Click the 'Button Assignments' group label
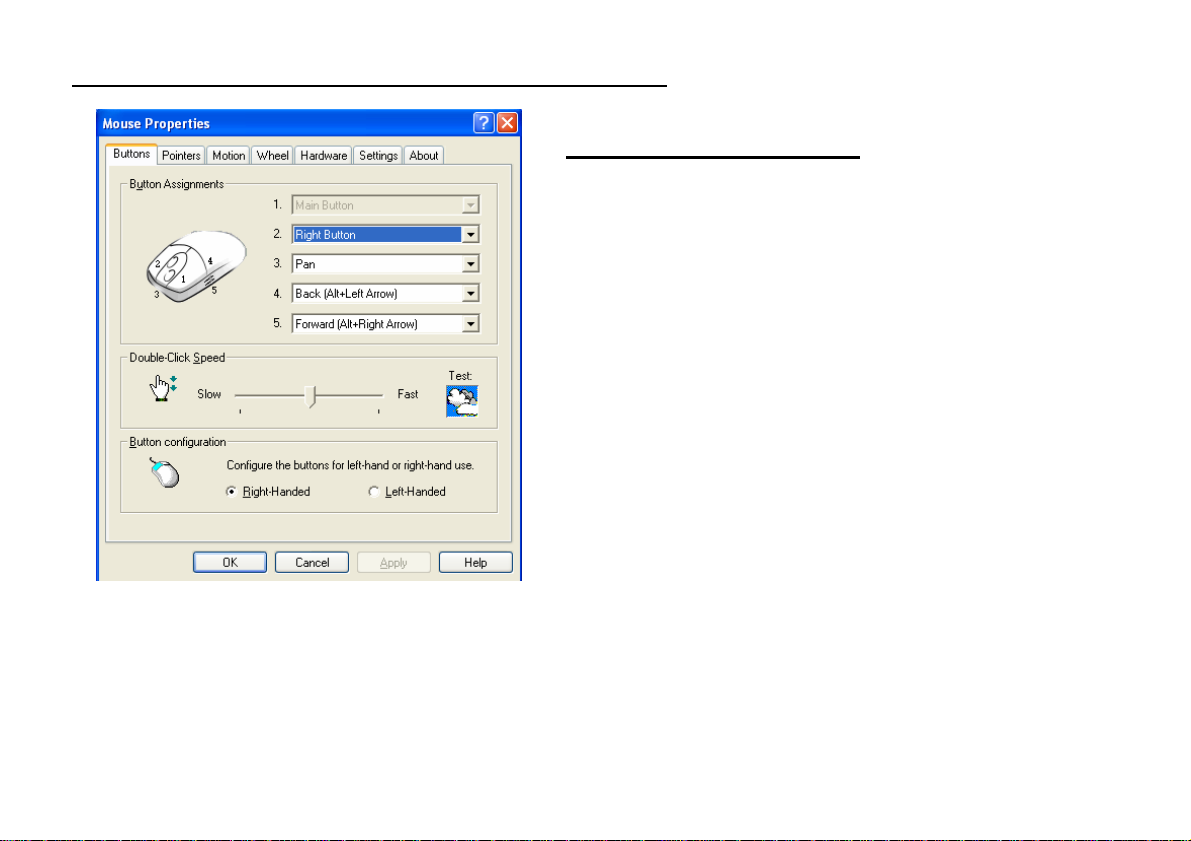The width and height of the screenshot is (1191, 841). point(177,184)
